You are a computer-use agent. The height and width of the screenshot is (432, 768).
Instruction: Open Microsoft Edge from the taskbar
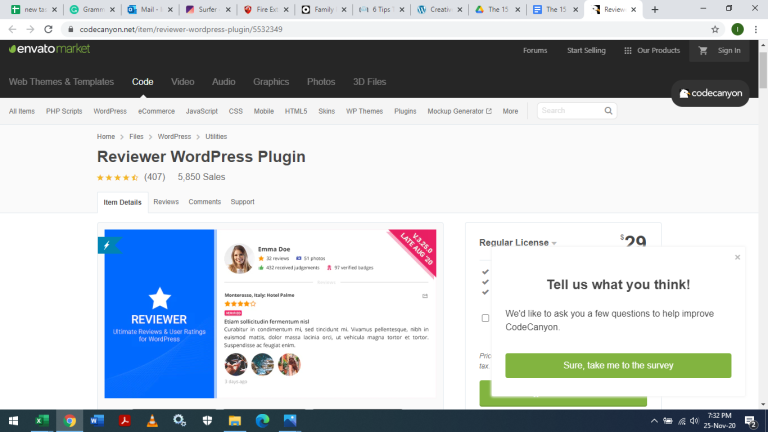click(263, 421)
